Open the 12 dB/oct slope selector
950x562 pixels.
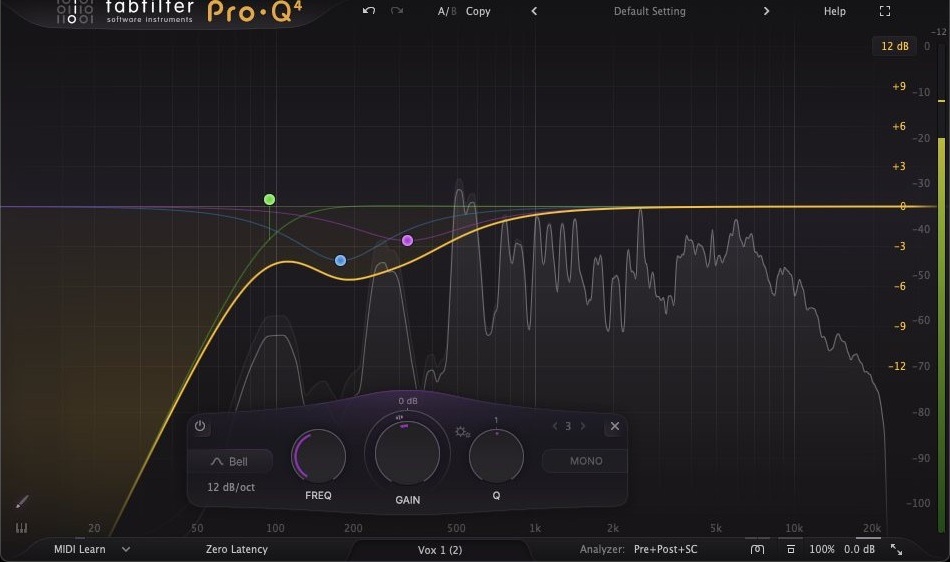[231, 487]
